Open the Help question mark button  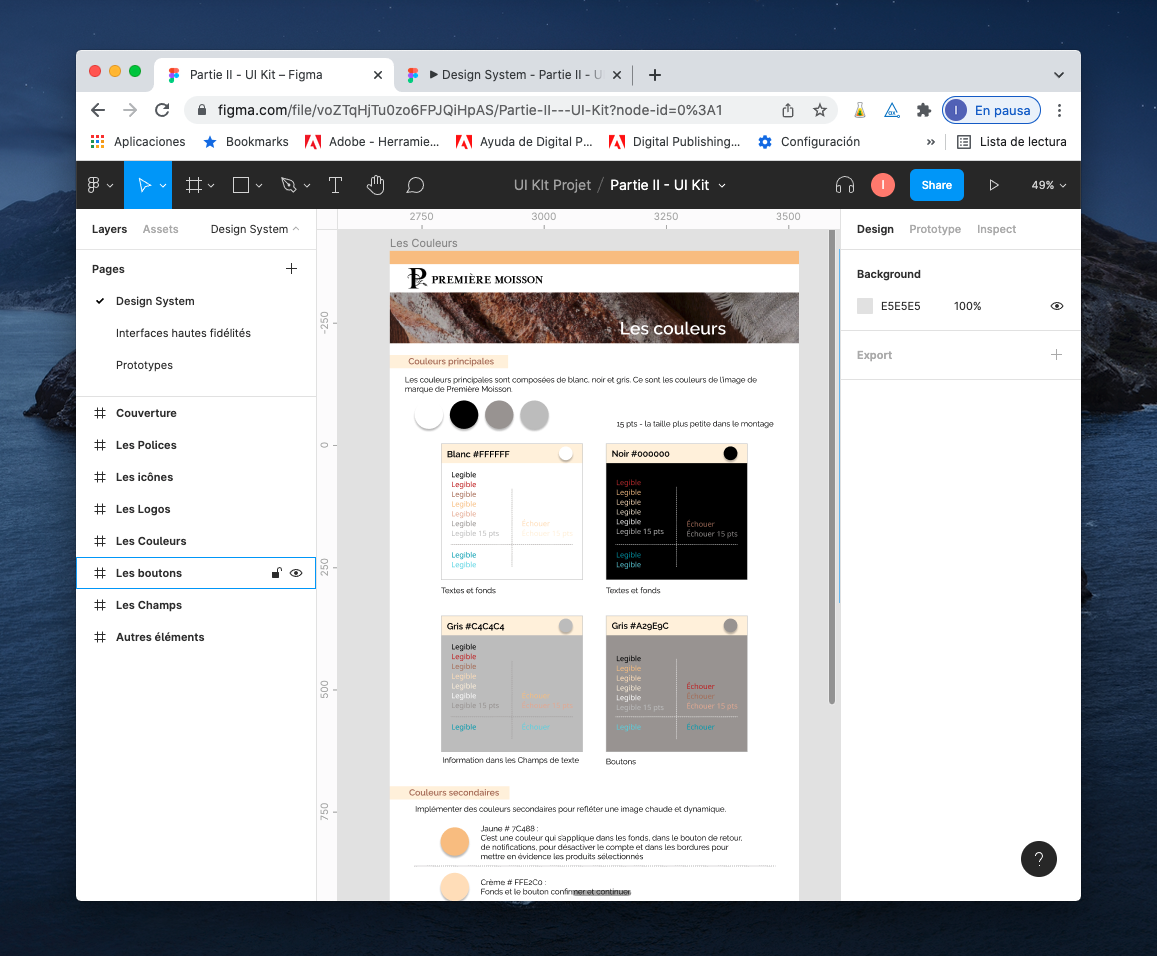point(1038,858)
